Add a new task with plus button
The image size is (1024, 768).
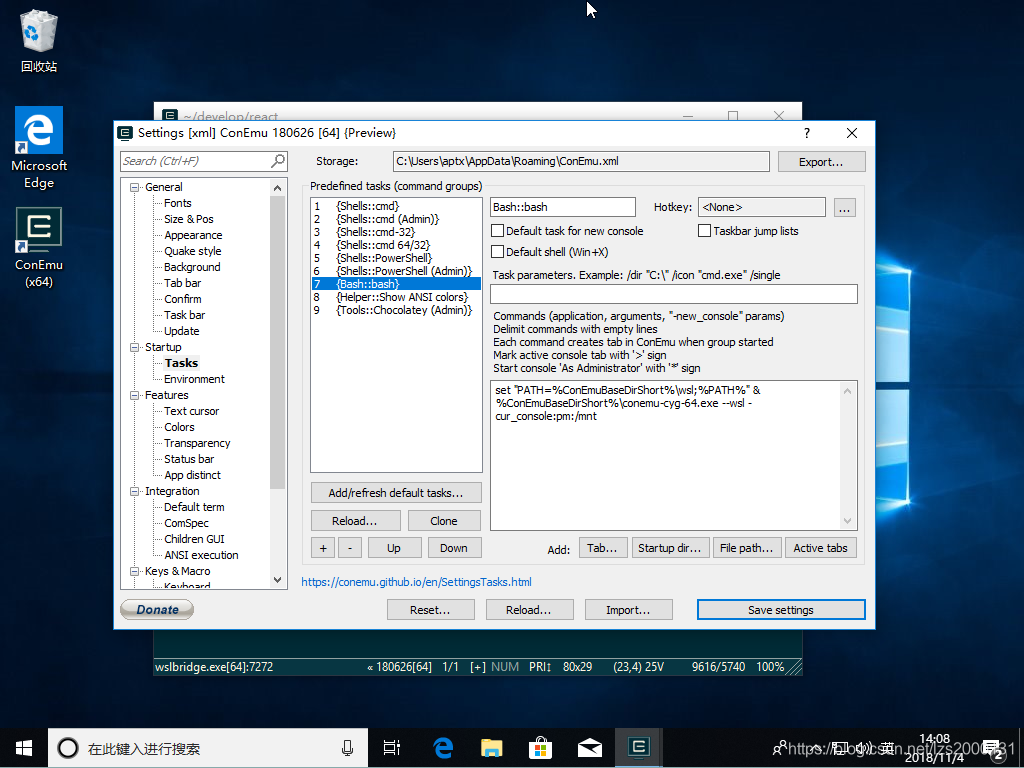click(323, 548)
